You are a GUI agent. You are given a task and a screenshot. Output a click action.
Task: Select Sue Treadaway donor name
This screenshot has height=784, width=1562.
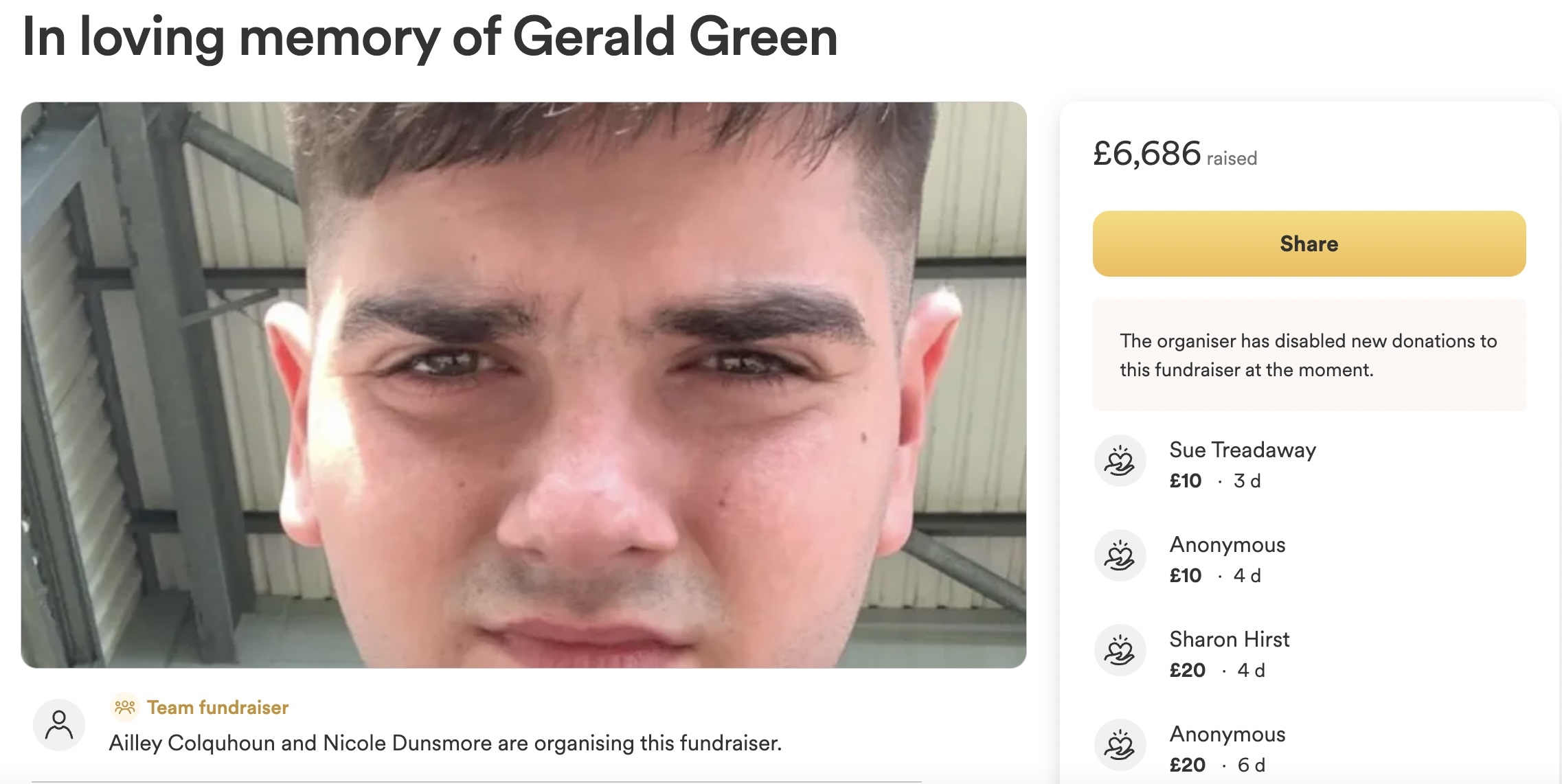point(1243,450)
